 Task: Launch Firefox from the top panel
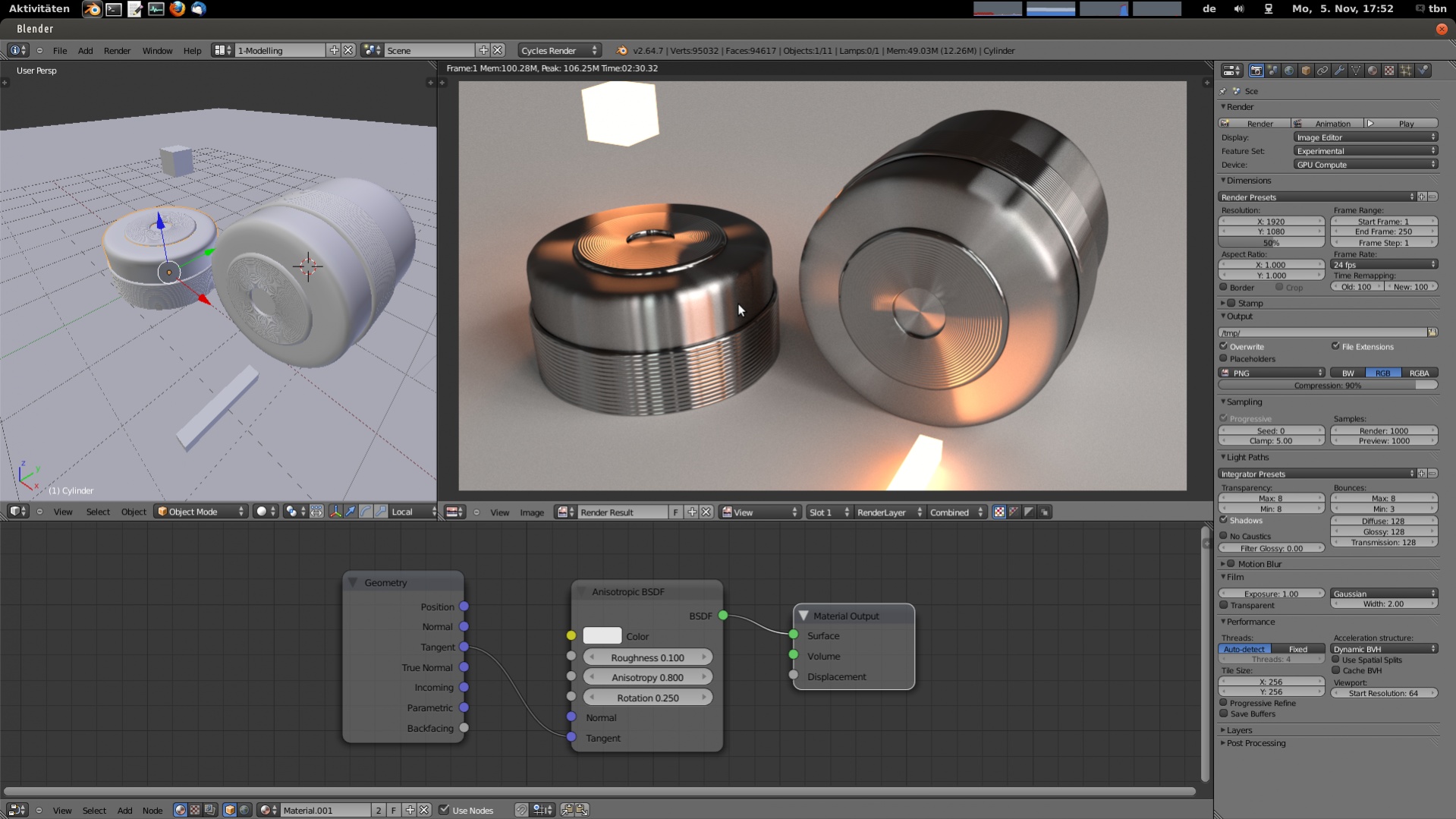coord(178,9)
